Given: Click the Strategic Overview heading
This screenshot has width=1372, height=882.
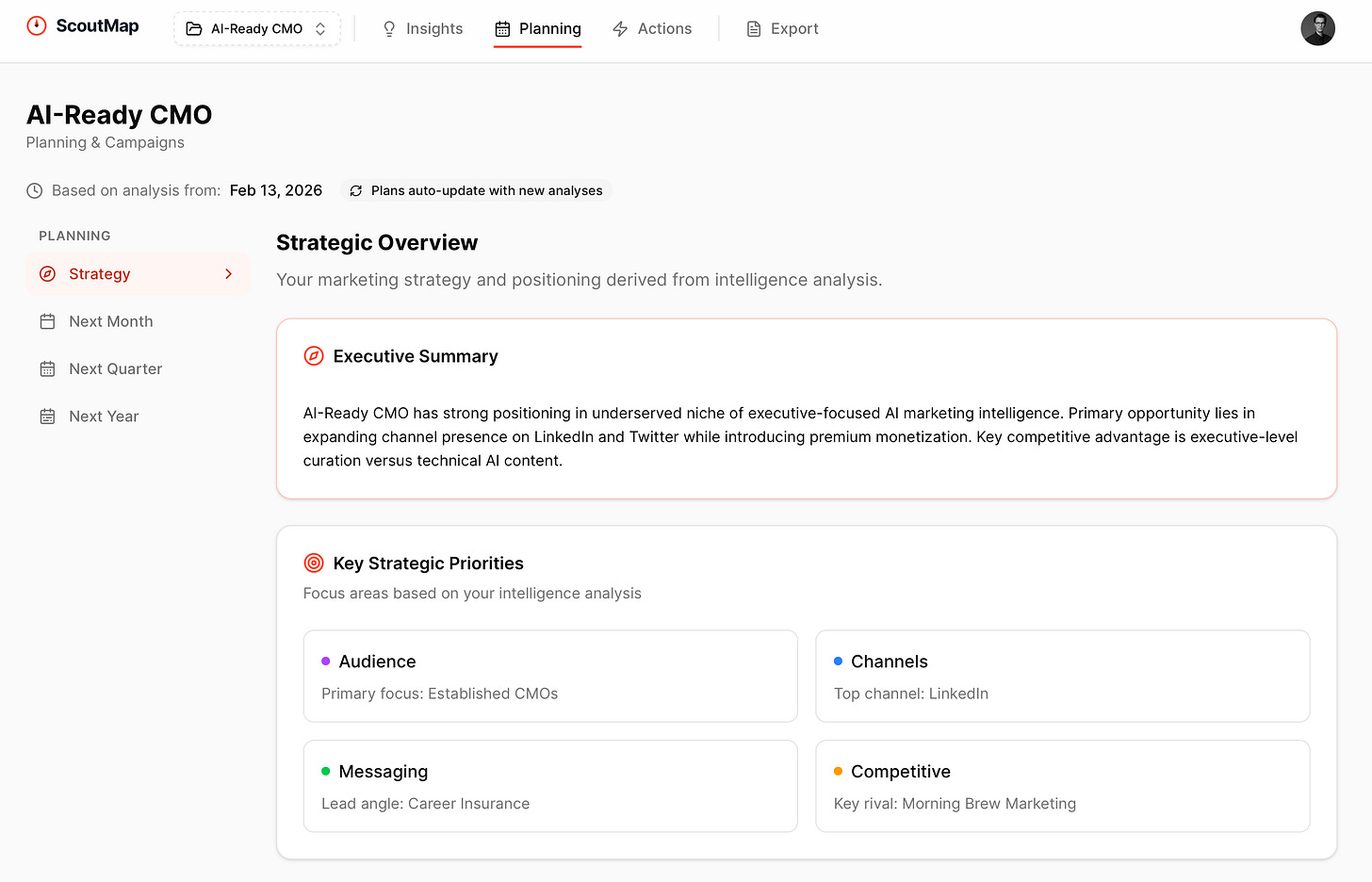Looking at the screenshot, I should point(377,243).
